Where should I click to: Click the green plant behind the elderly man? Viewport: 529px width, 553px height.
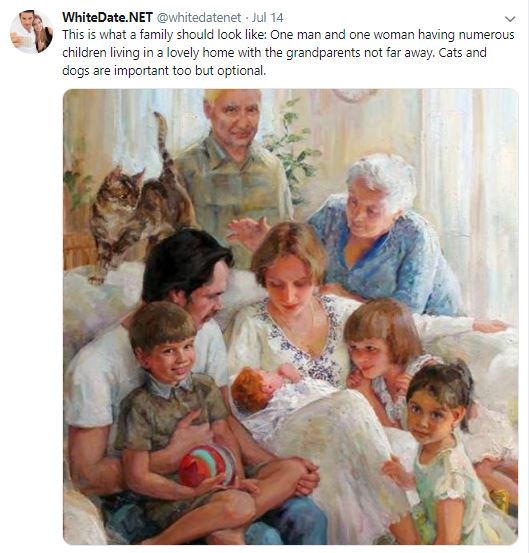(291, 148)
